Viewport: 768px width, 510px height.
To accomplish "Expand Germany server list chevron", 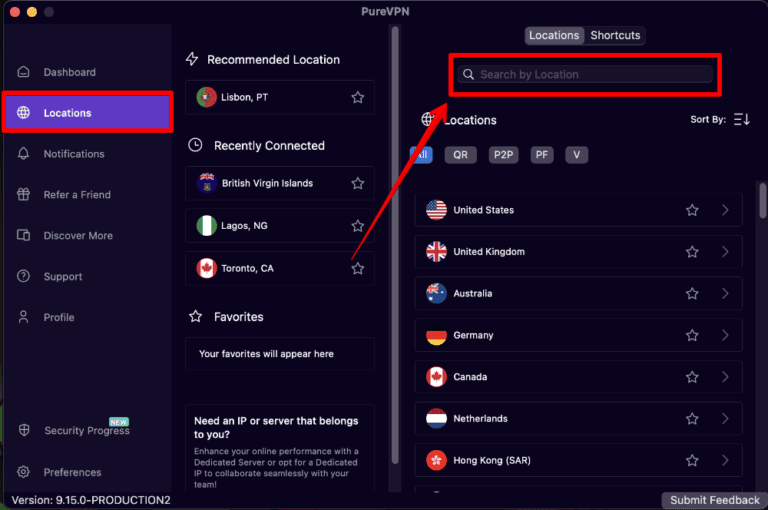I will [x=725, y=336].
